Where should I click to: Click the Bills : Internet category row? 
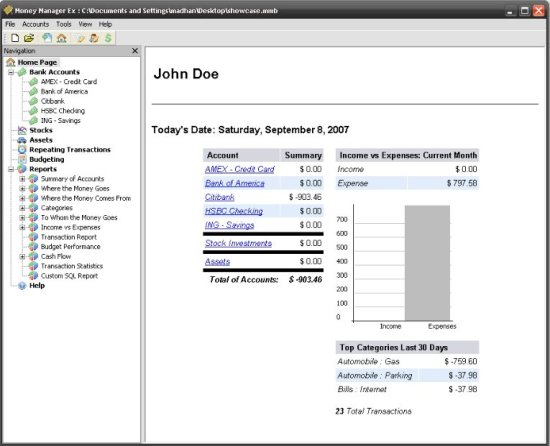pos(407,390)
